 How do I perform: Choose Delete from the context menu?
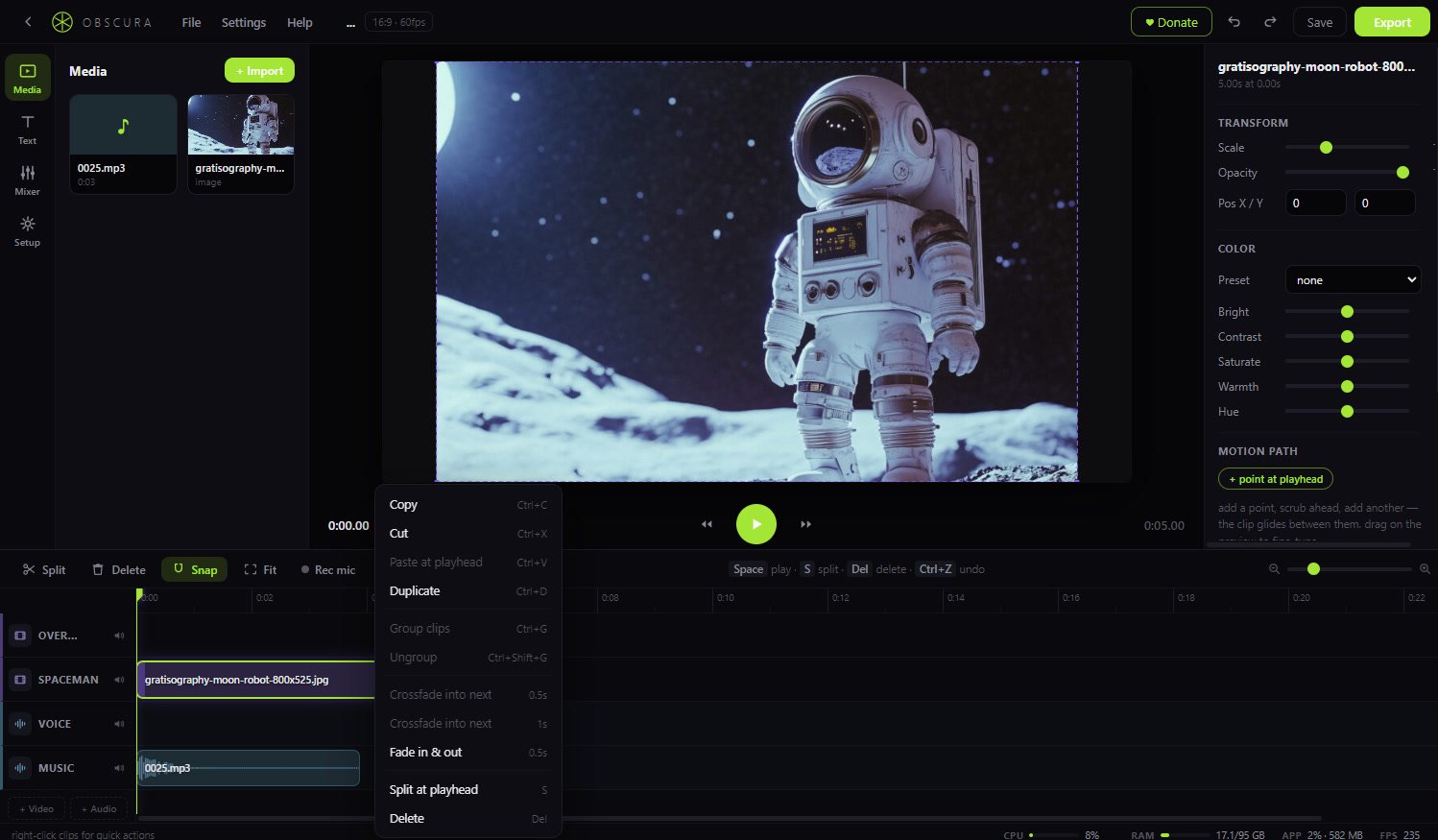tap(467, 819)
